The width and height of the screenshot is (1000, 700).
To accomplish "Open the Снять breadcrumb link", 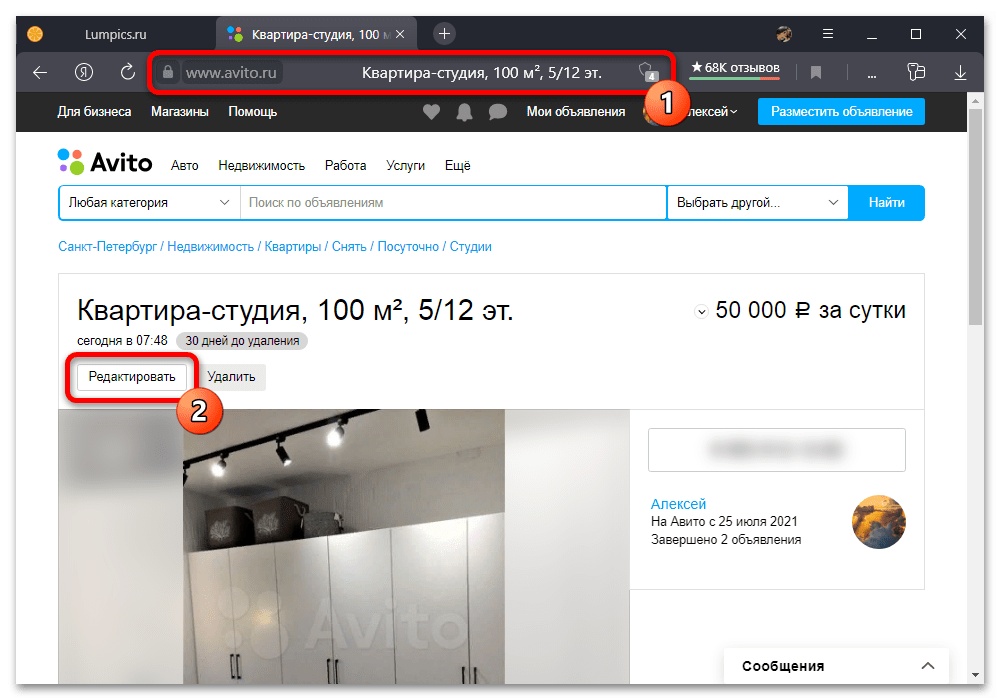I will (x=349, y=247).
